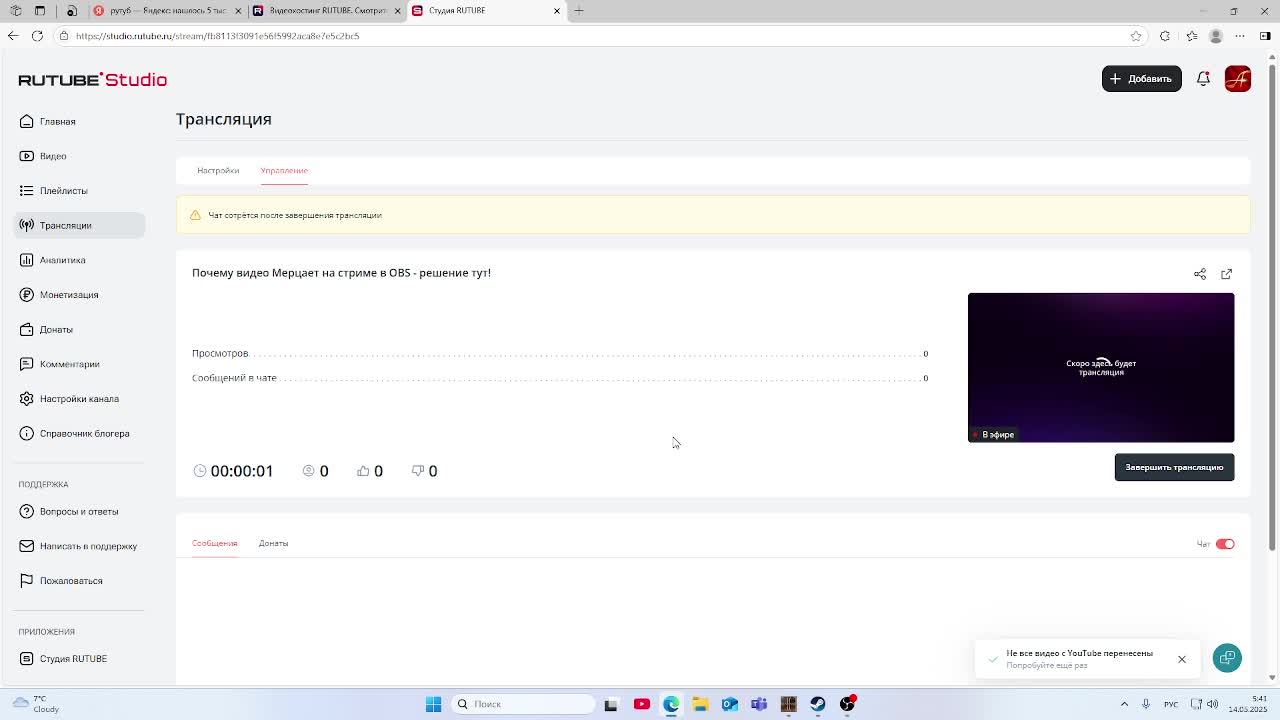This screenshot has width=1280, height=720.
Task: Open the Видео section in sidebar
Action: coord(53,156)
